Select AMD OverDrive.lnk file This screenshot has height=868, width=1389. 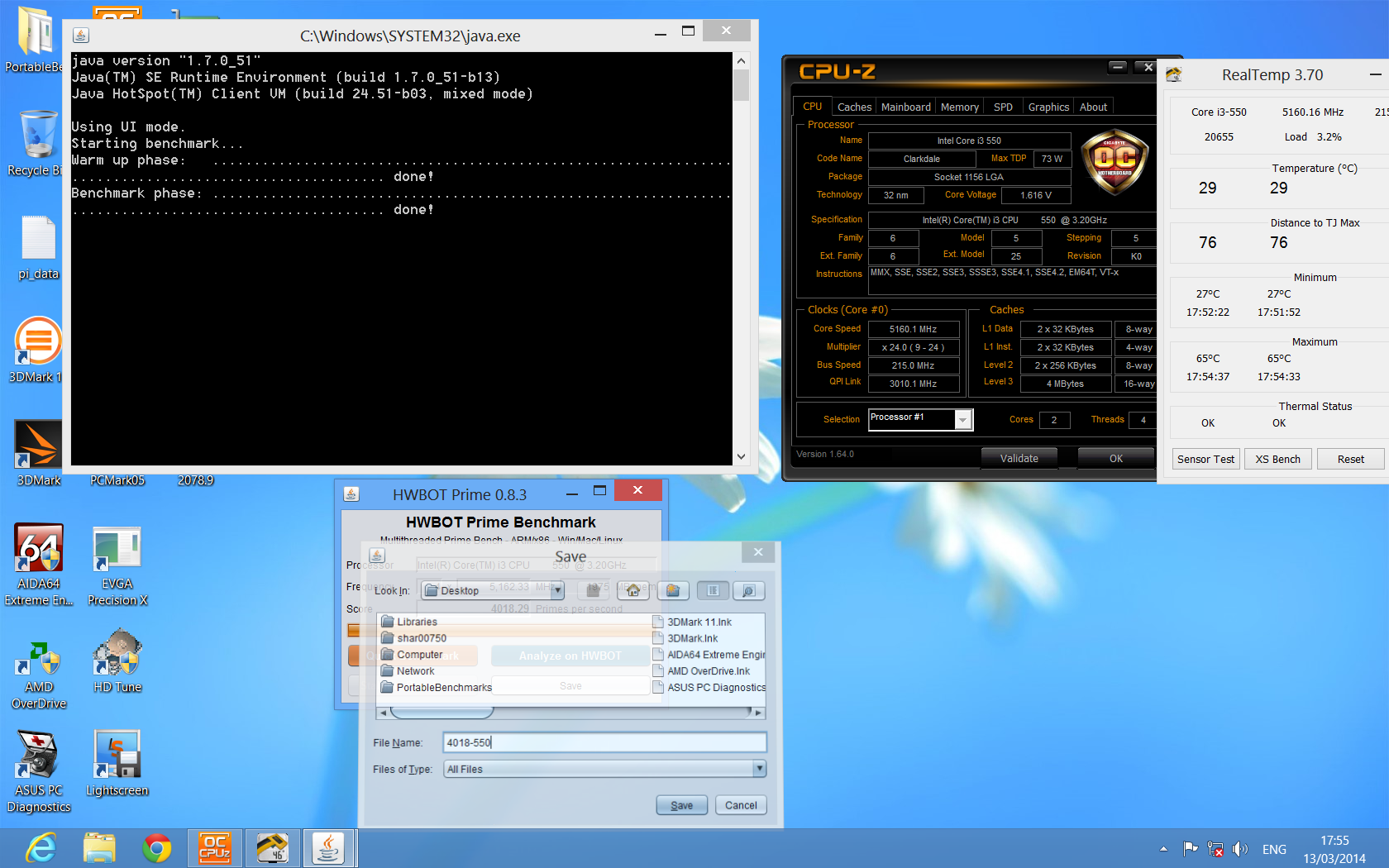coord(701,671)
